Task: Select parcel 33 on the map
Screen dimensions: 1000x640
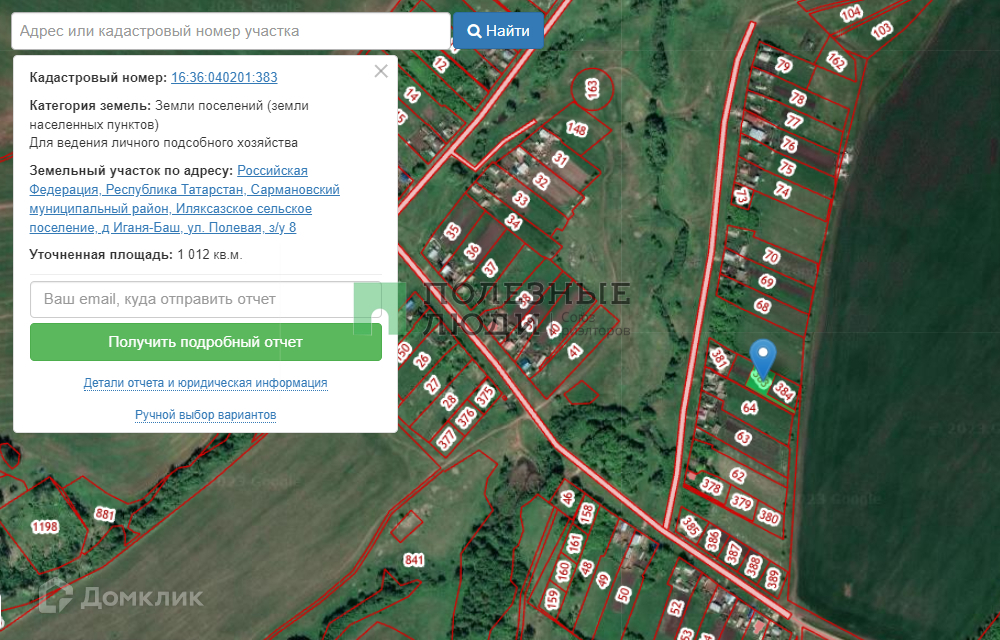Action: point(520,200)
